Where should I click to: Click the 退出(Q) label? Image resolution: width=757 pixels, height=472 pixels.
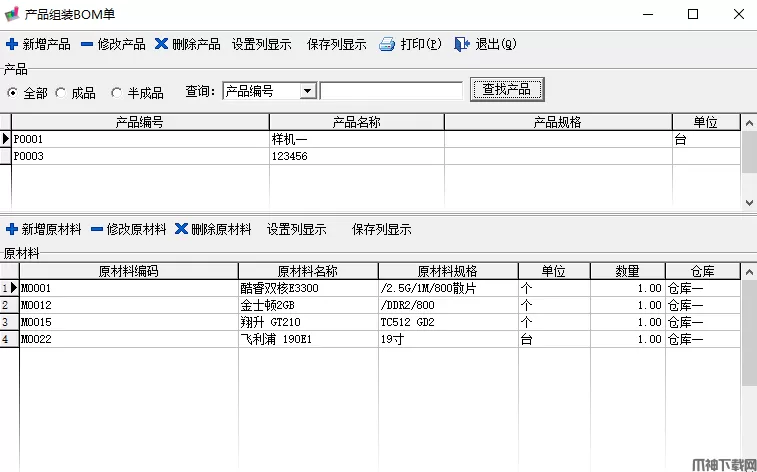pos(496,44)
